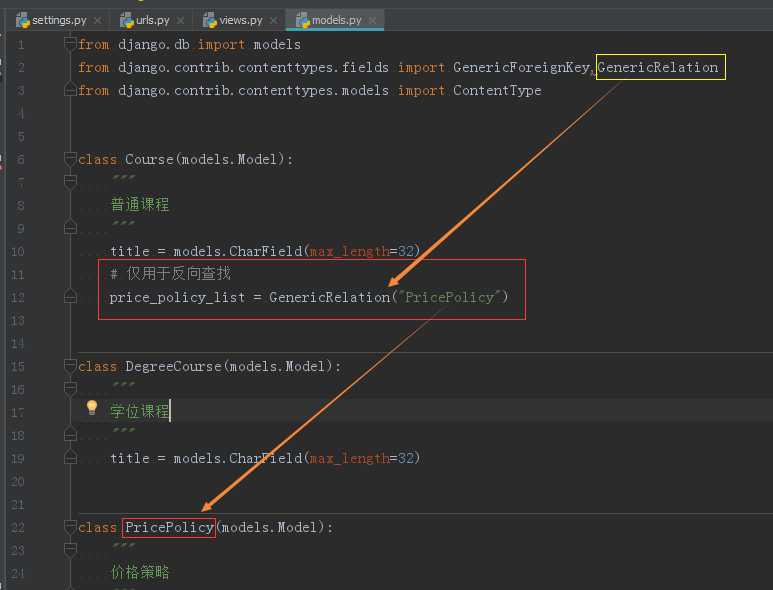The height and width of the screenshot is (590, 773).
Task: Collapse import block end marker at line 3
Action: [x=70, y=90]
